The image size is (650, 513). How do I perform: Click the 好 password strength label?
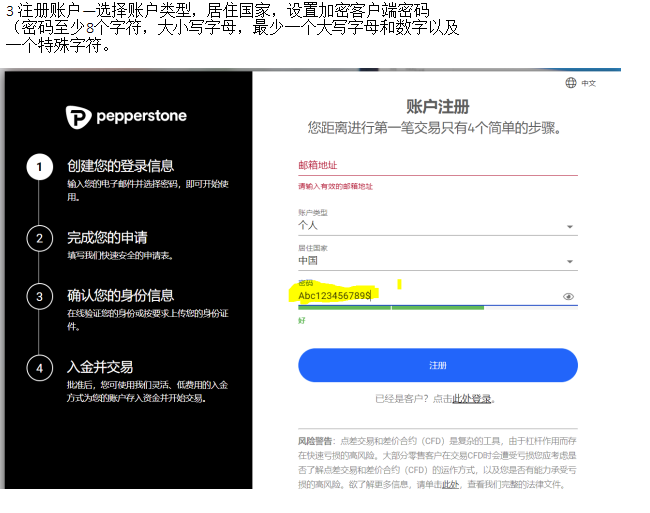coord(302,320)
